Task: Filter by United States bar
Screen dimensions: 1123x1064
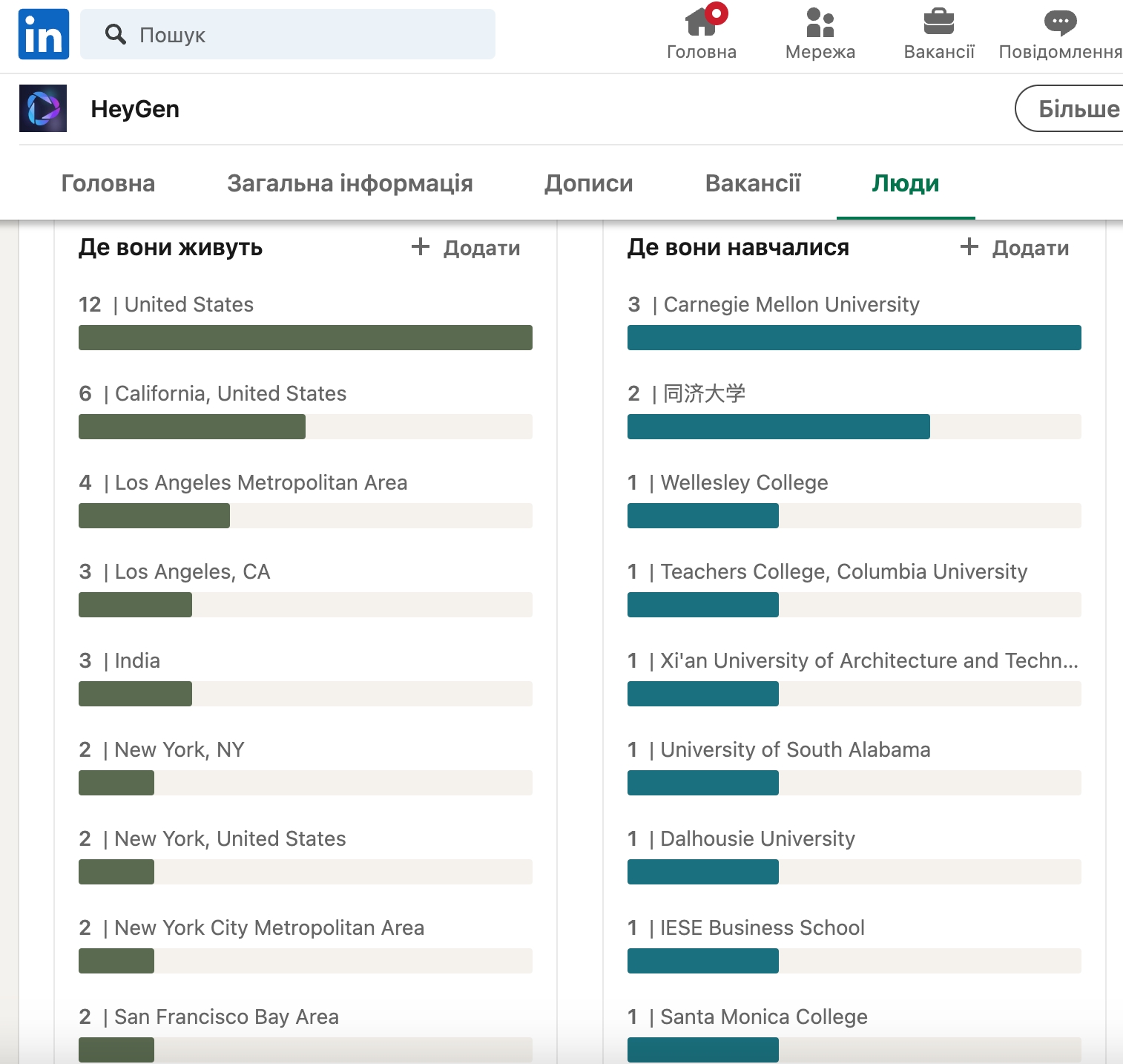Action: (306, 338)
